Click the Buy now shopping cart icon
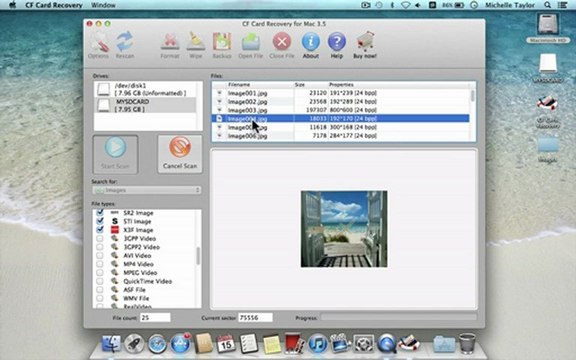Screen dimensions: 576x360 tap(365, 45)
